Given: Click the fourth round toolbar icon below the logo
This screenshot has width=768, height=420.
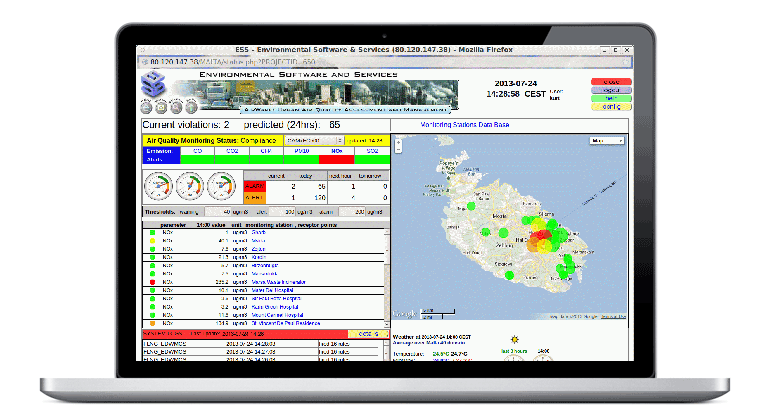Looking at the screenshot, I should coord(191,106).
